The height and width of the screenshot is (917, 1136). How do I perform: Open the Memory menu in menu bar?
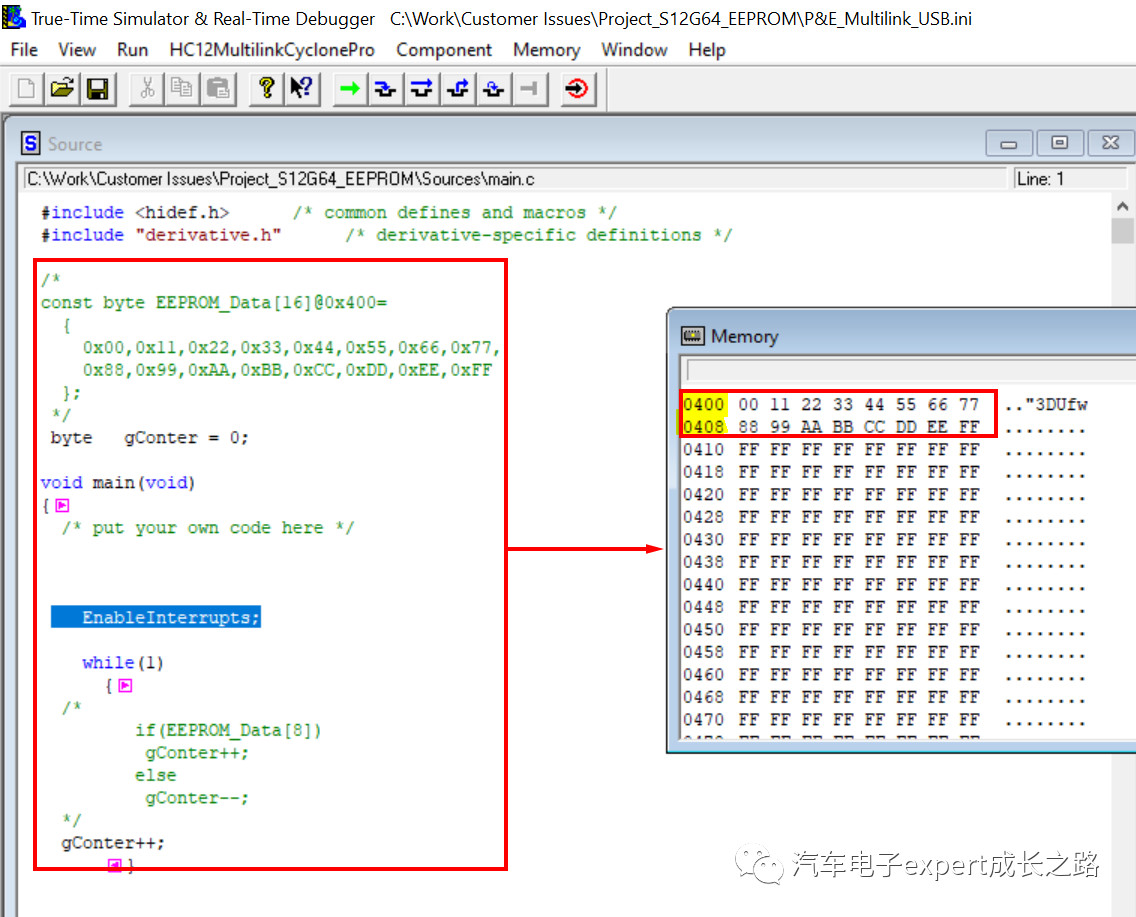click(546, 50)
